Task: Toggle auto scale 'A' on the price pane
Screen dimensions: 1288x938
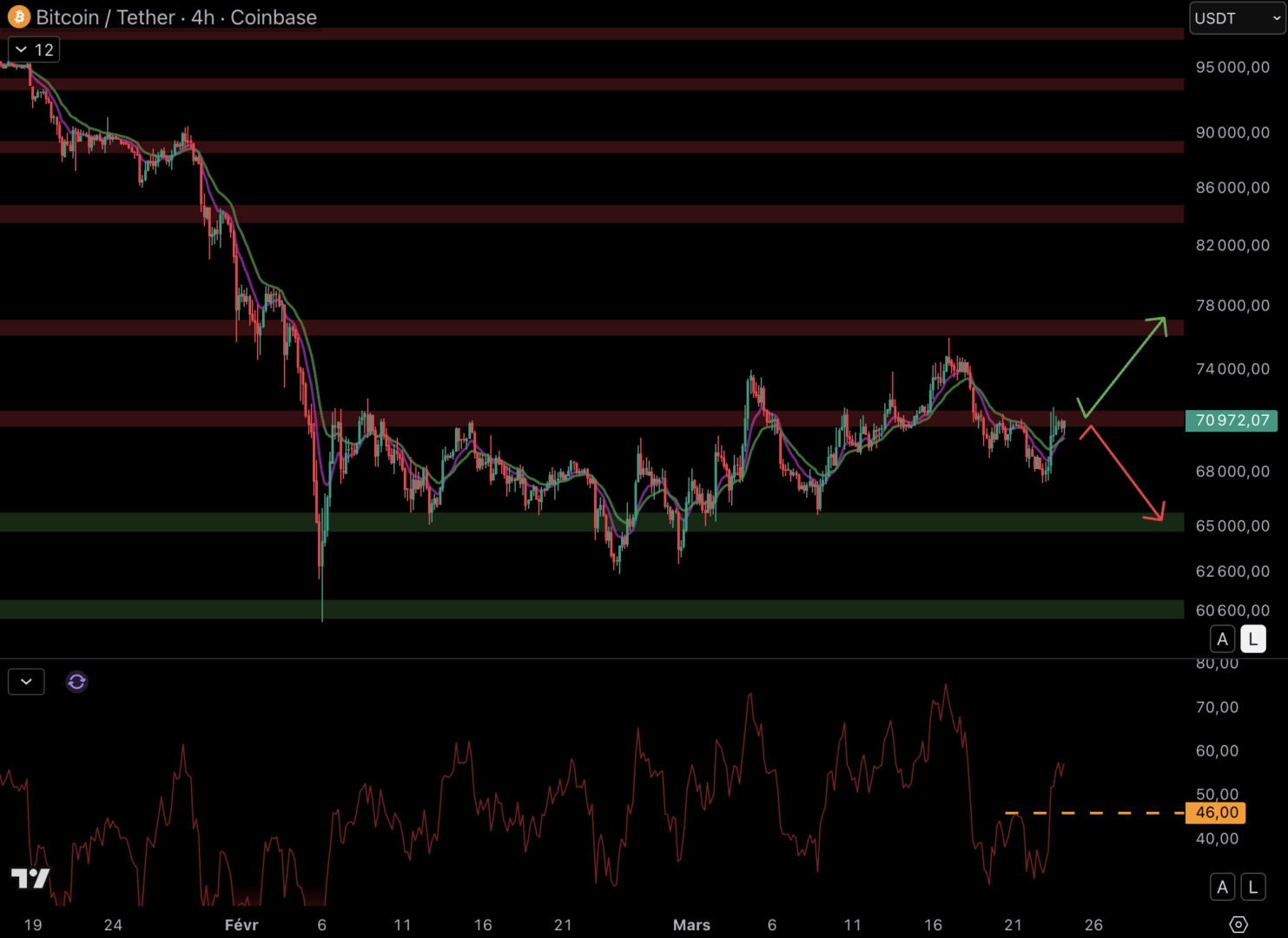Action: (1222, 639)
